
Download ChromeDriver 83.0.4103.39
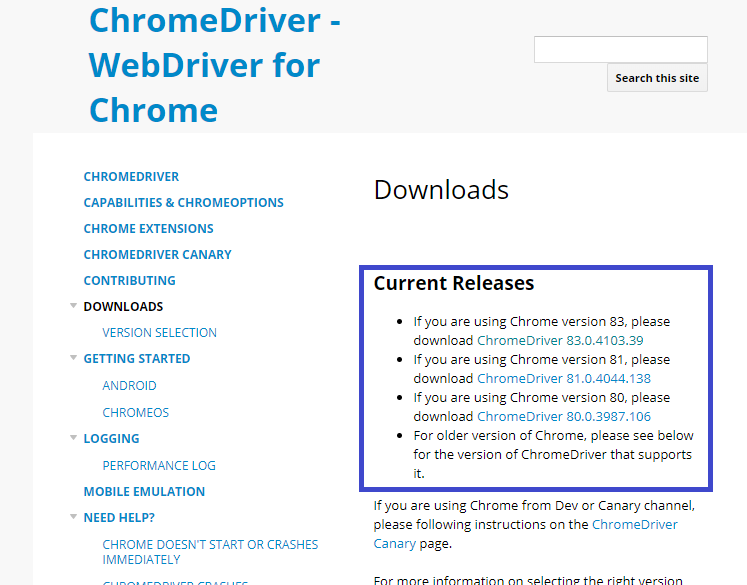560,341
